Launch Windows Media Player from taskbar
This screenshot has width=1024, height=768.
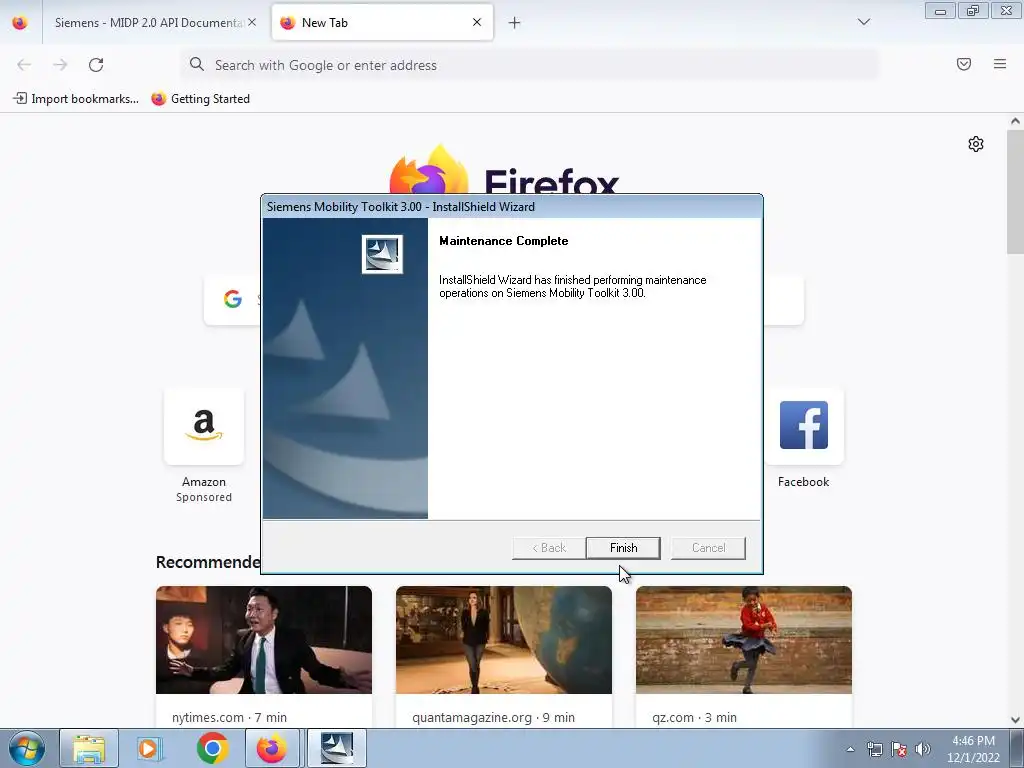[150, 748]
